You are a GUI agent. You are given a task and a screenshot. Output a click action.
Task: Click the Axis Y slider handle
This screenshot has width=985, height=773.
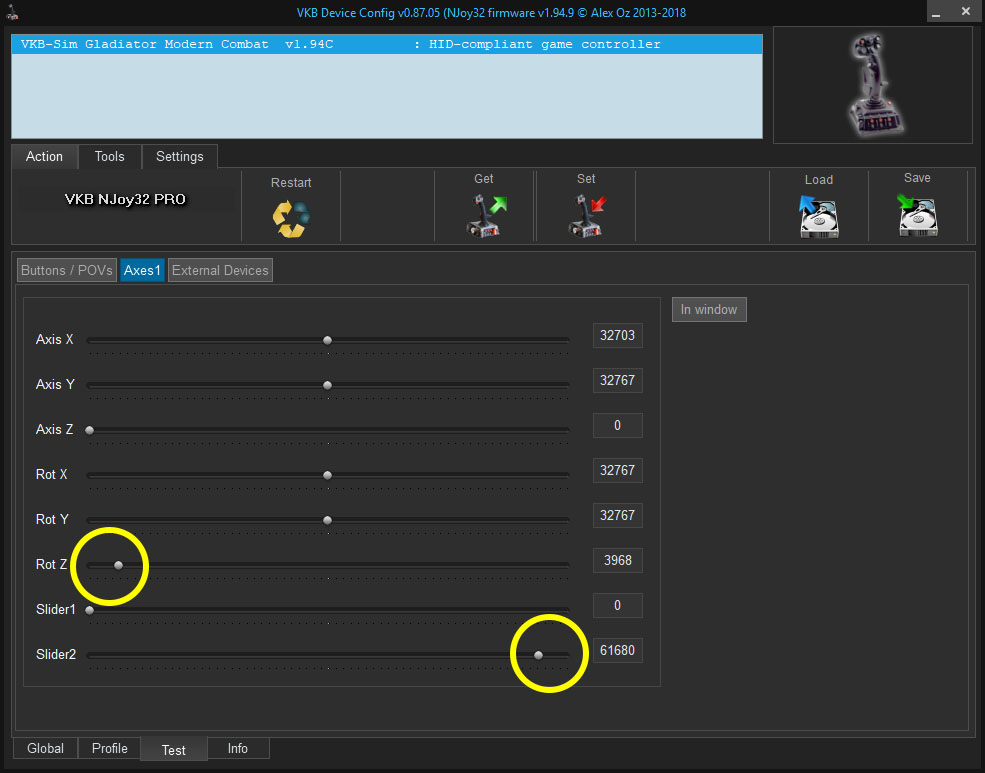point(327,385)
